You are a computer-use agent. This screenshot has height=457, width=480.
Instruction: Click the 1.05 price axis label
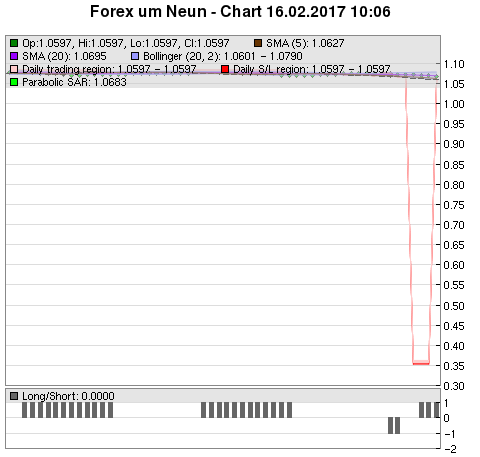(x=454, y=84)
